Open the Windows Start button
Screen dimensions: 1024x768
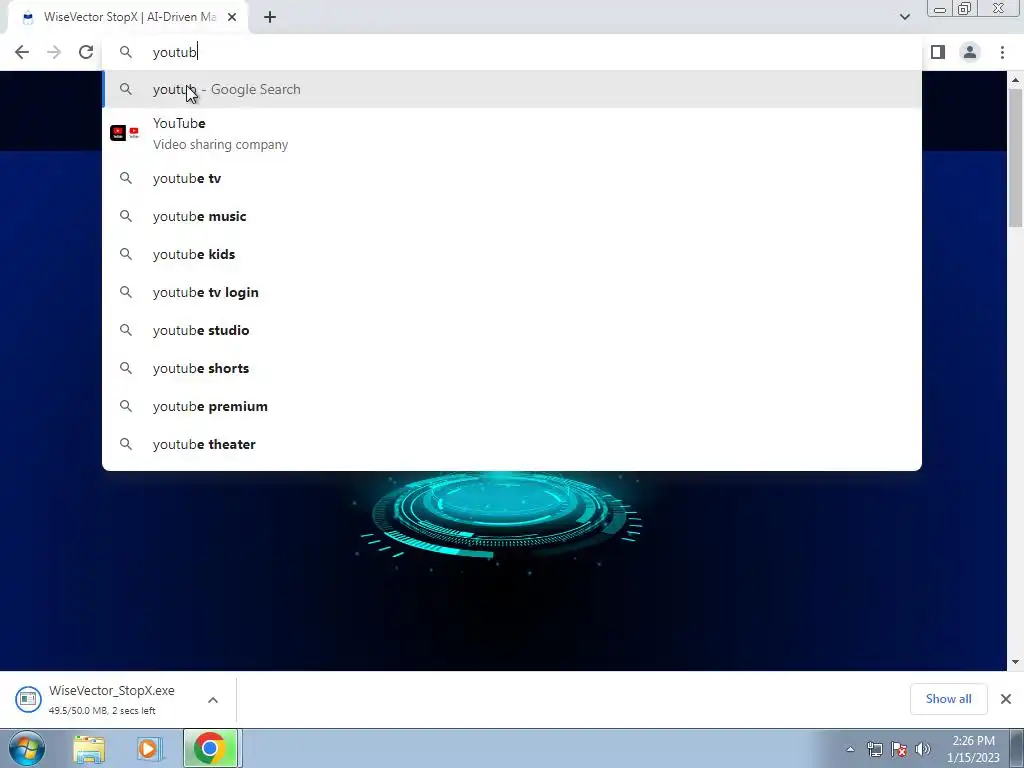(x=27, y=748)
